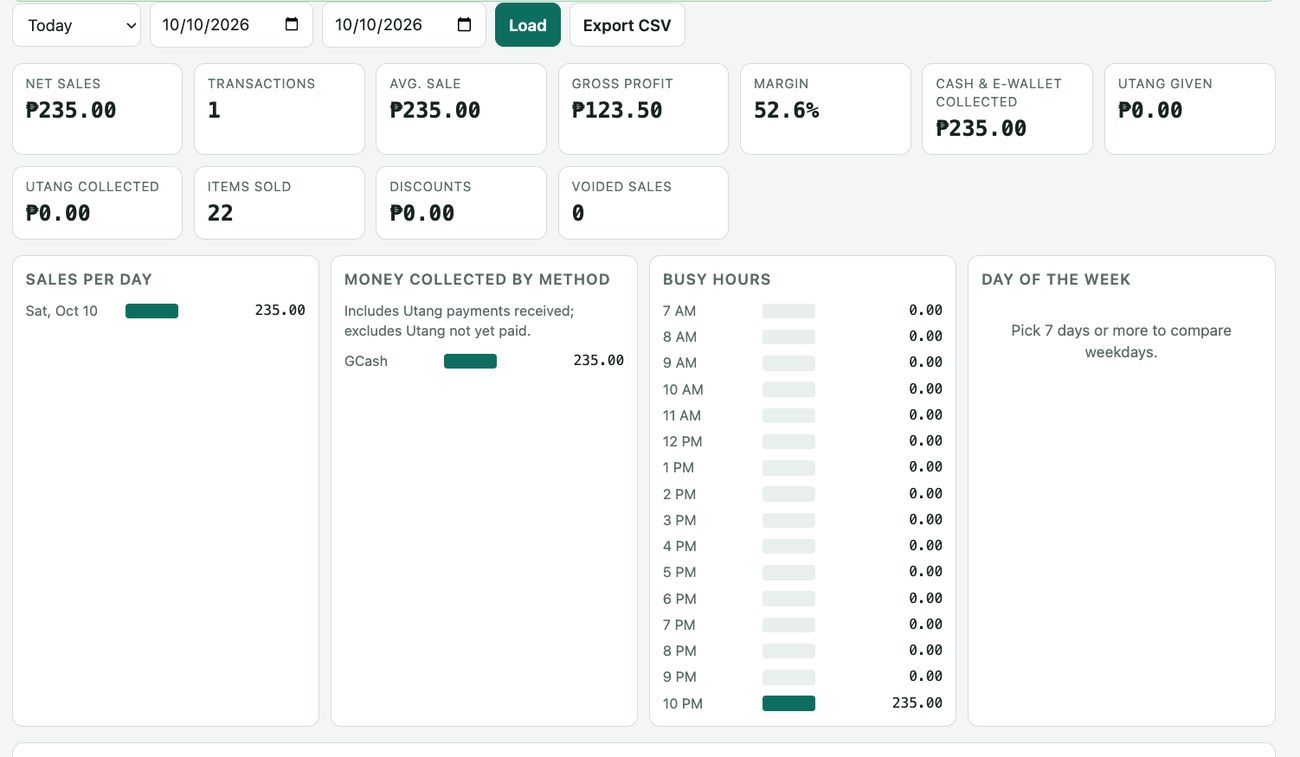Open the end date calendar picker icon
Viewport: 1300px width, 757px height.
click(464, 25)
